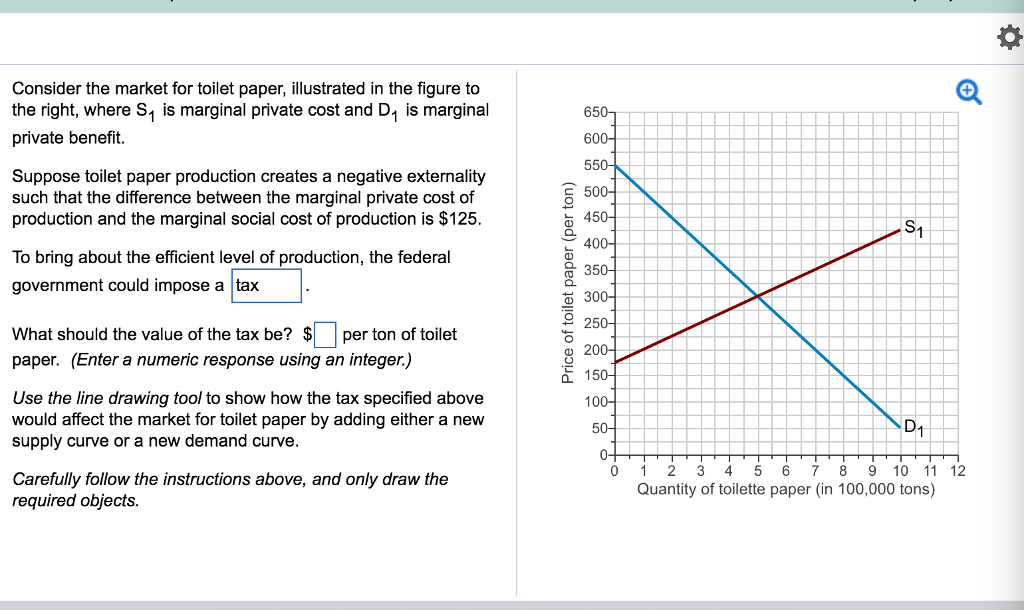The image size is (1024, 610).
Task: Click quantity axis label 1
Action: [643, 471]
